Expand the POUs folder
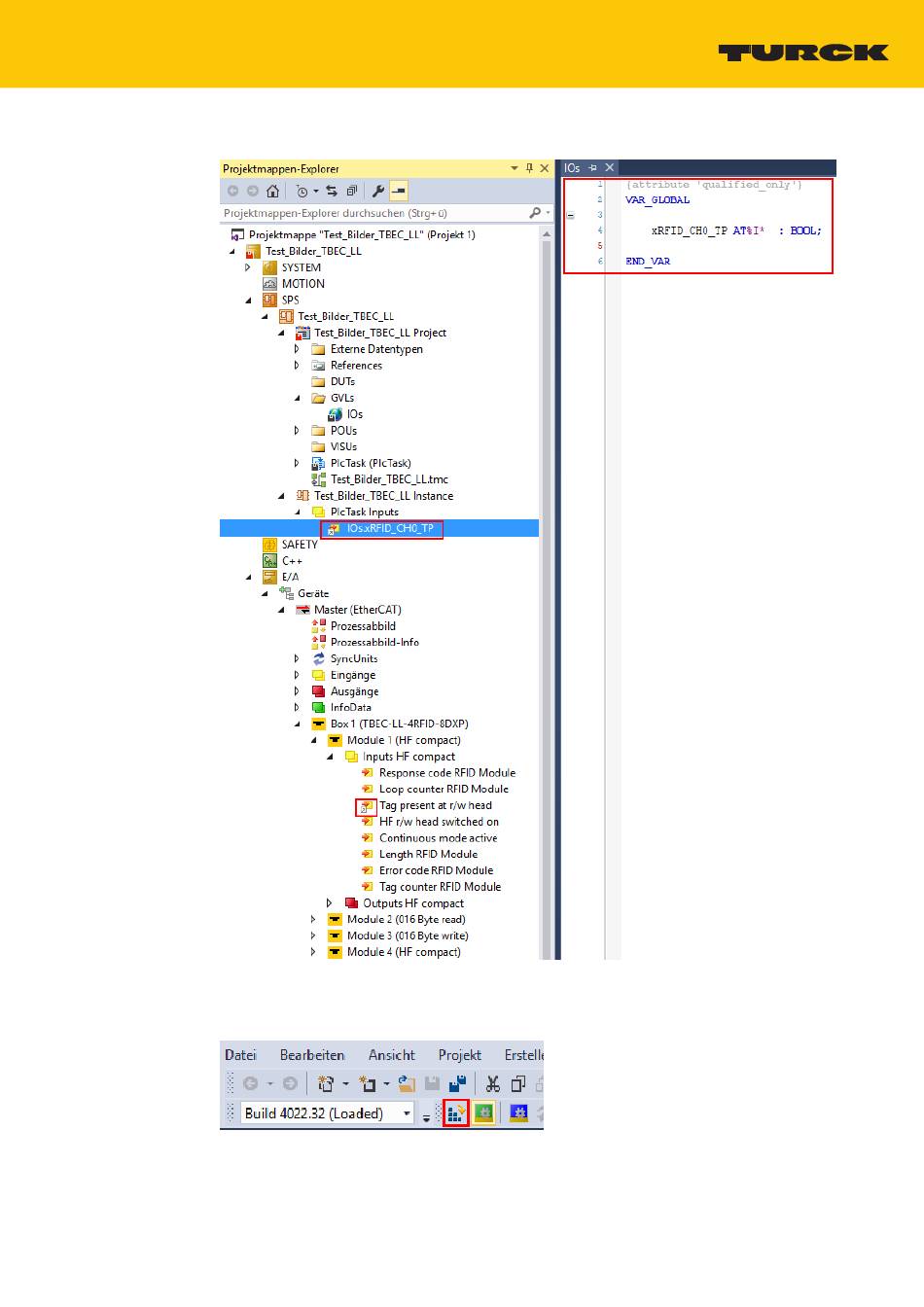 pyautogui.click(x=297, y=431)
